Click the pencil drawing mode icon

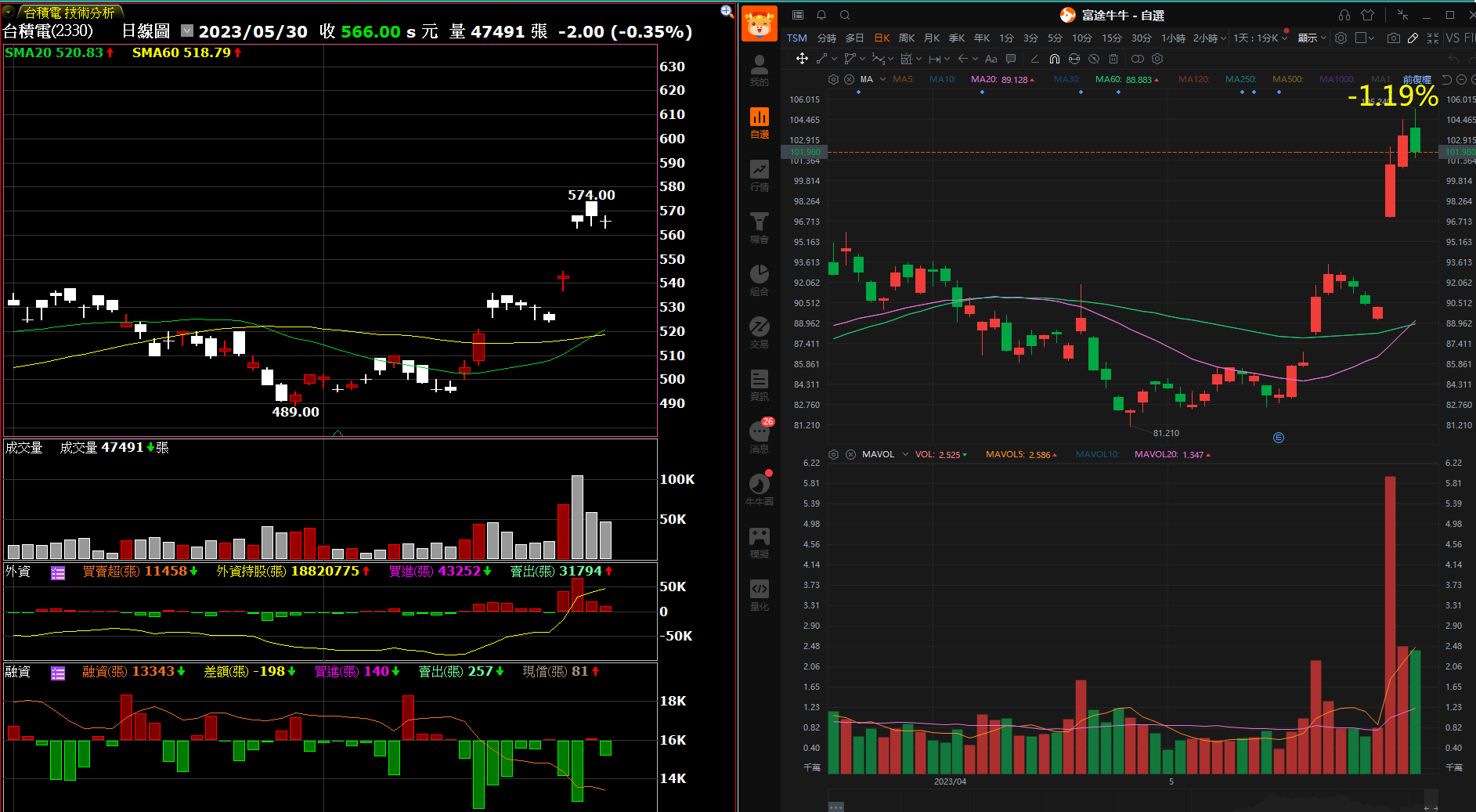(1413, 38)
